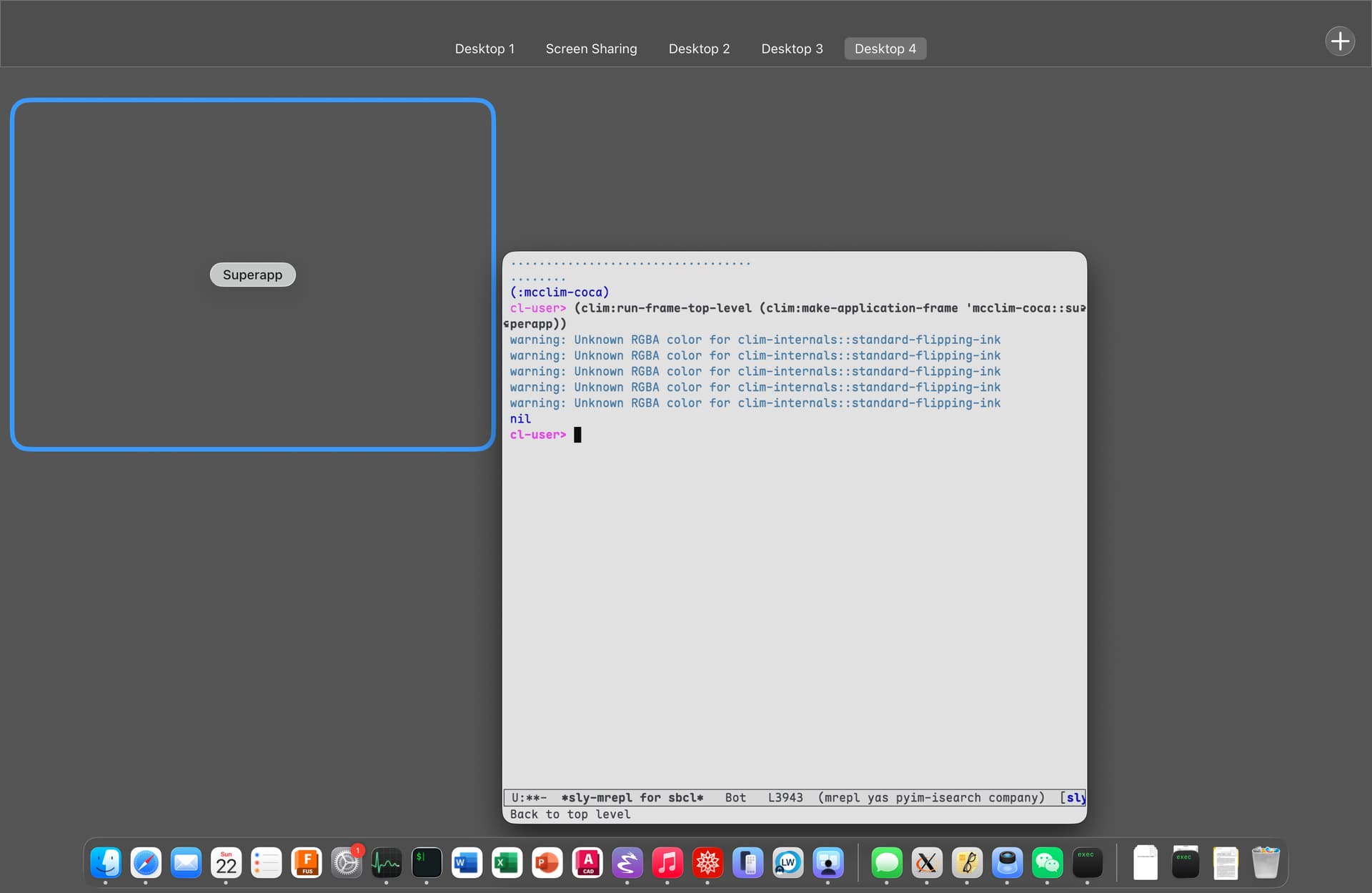Image resolution: width=1372 pixels, height=893 pixels.
Task: Select the Emacs sly-mrepl window
Action: [794, 572]
